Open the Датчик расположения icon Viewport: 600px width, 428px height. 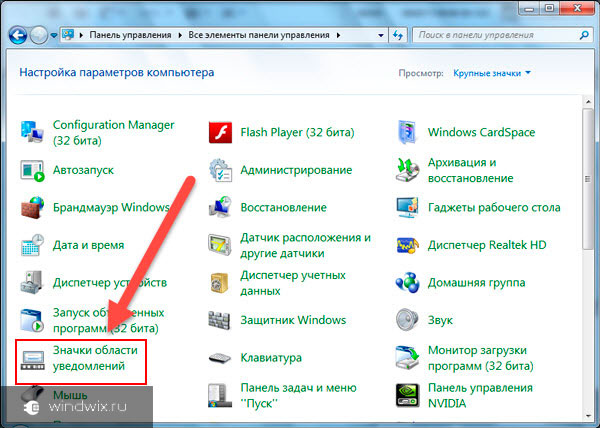[x=220, y=245]
